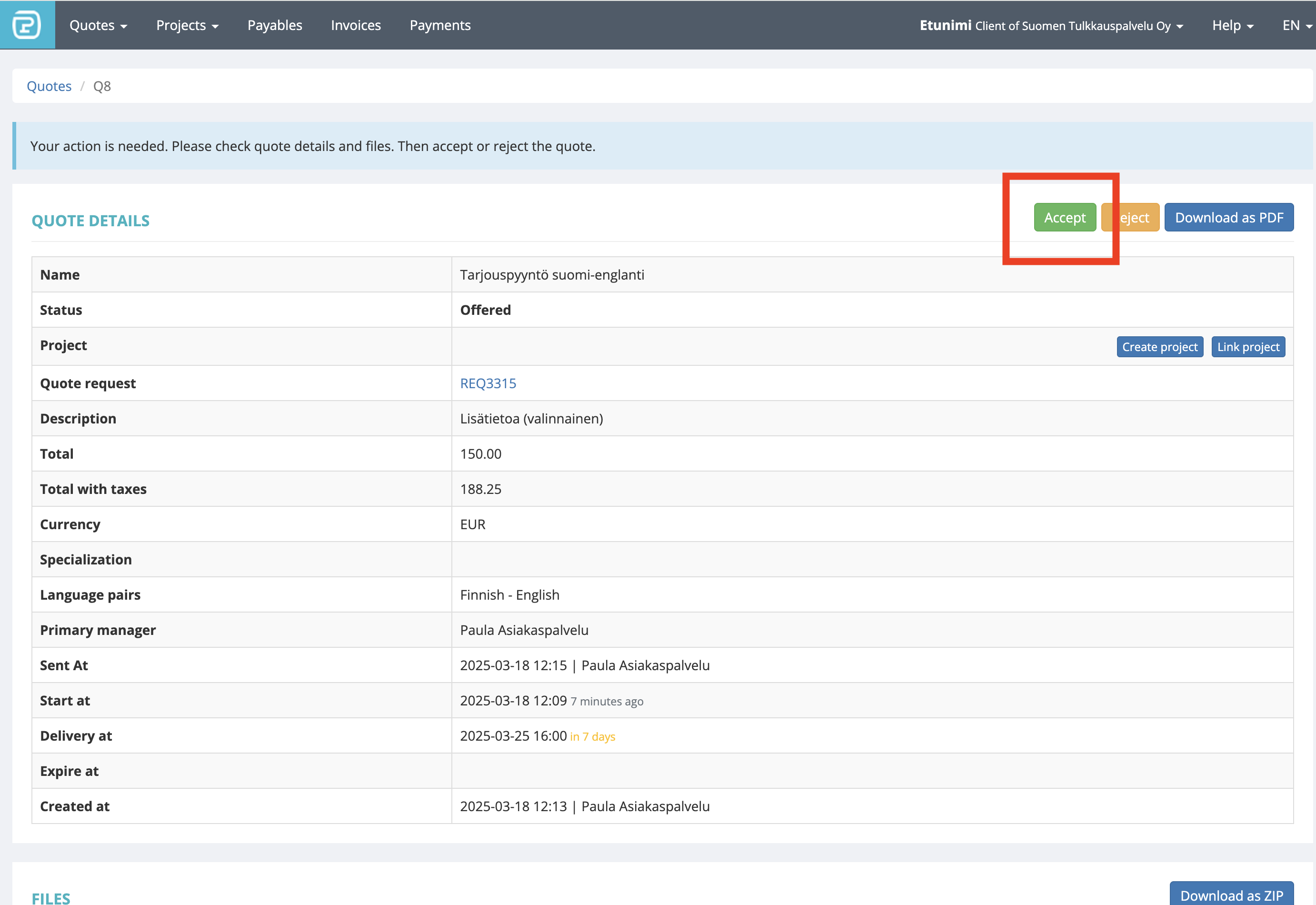Open the Etunimi user account dropdown
Screen dimensions: 1316x905
(x=1051, y=26)
